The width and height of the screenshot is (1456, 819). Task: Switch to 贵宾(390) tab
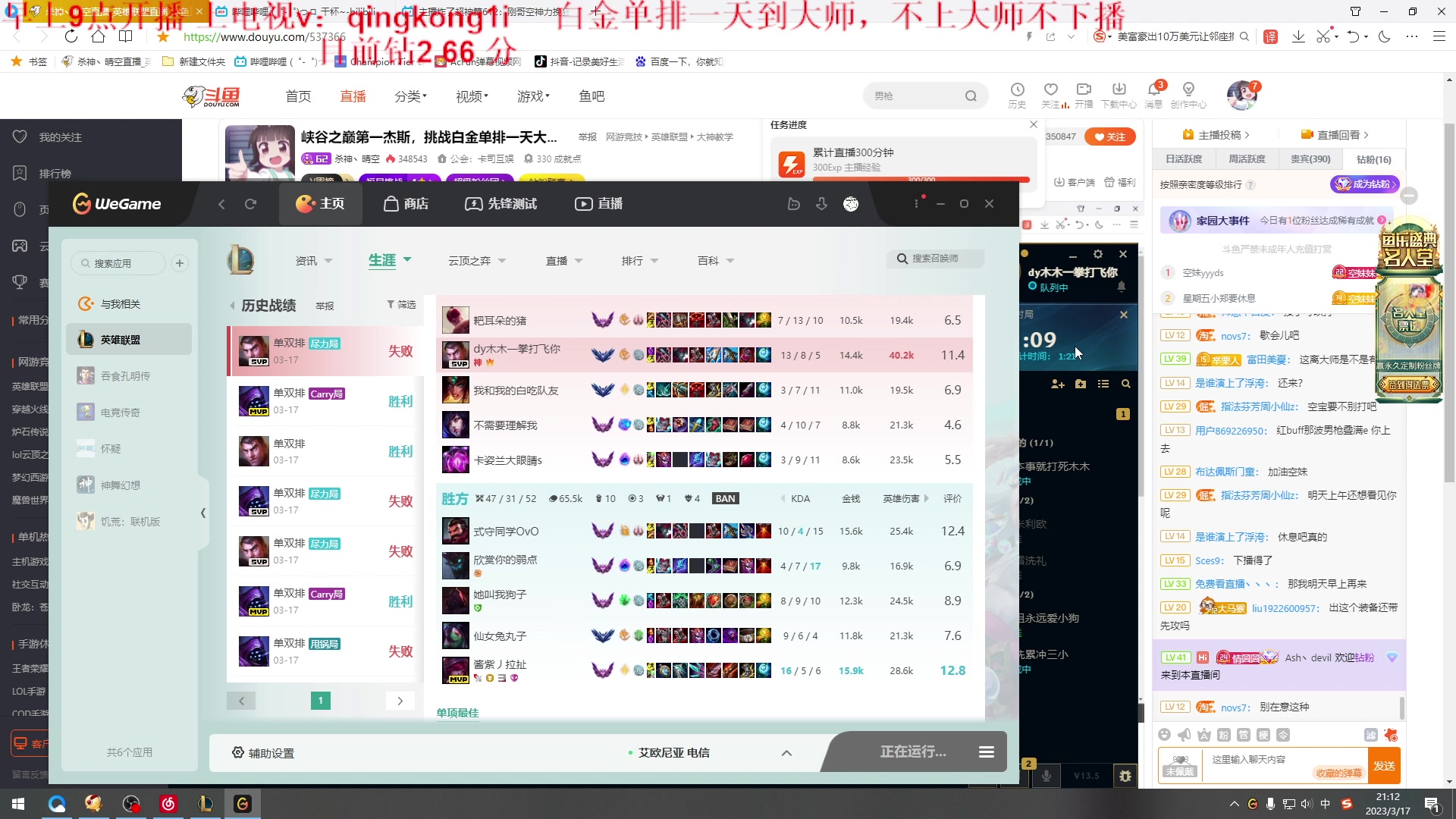(x=1310, y=159)
